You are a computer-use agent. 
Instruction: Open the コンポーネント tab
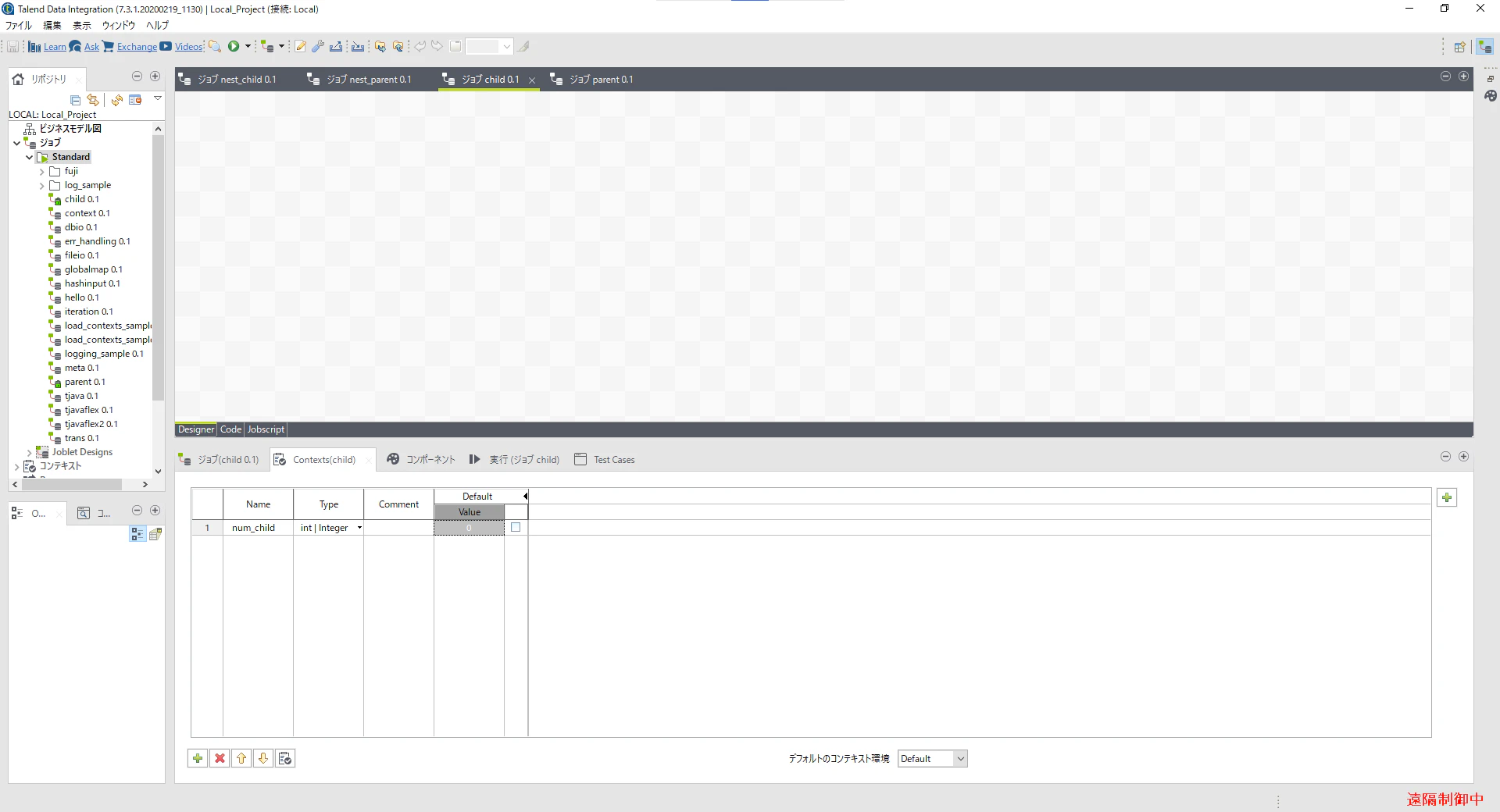pyautogui.click(x=420, y=460)
